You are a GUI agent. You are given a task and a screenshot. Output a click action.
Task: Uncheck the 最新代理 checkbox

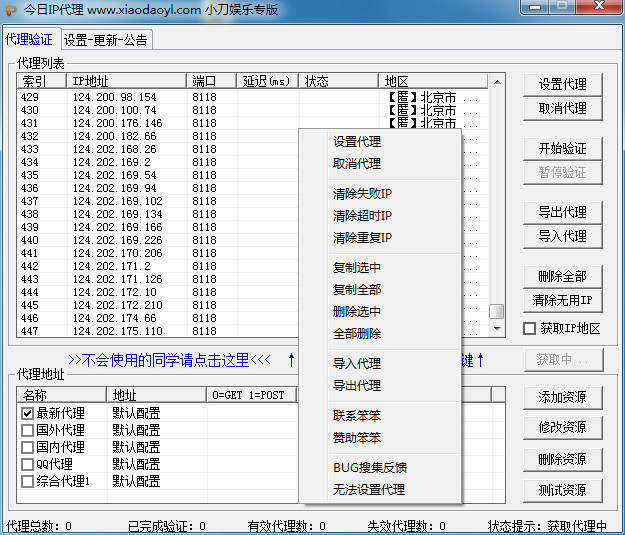click(27, 413)
